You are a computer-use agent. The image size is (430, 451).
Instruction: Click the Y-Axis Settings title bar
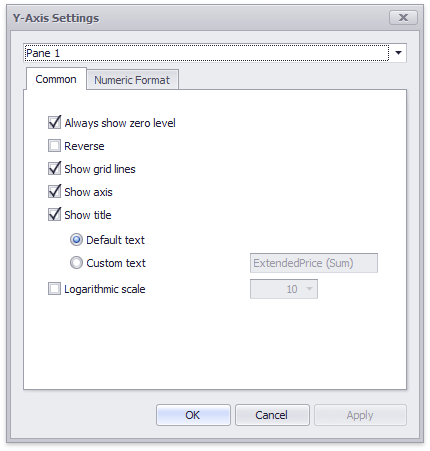tap(200, 18)
